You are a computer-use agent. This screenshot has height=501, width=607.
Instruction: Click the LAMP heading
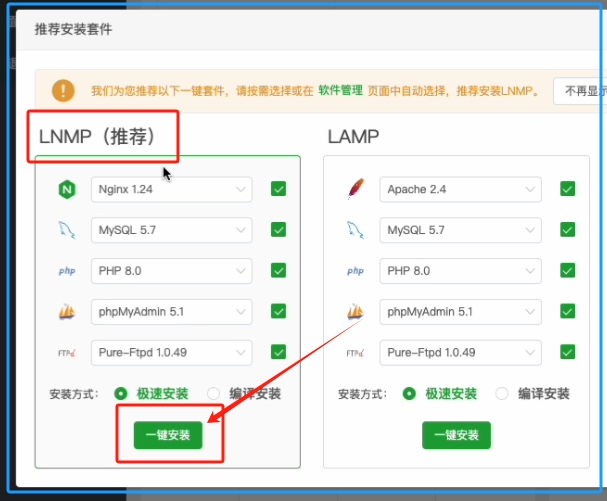tap(353, 137)
